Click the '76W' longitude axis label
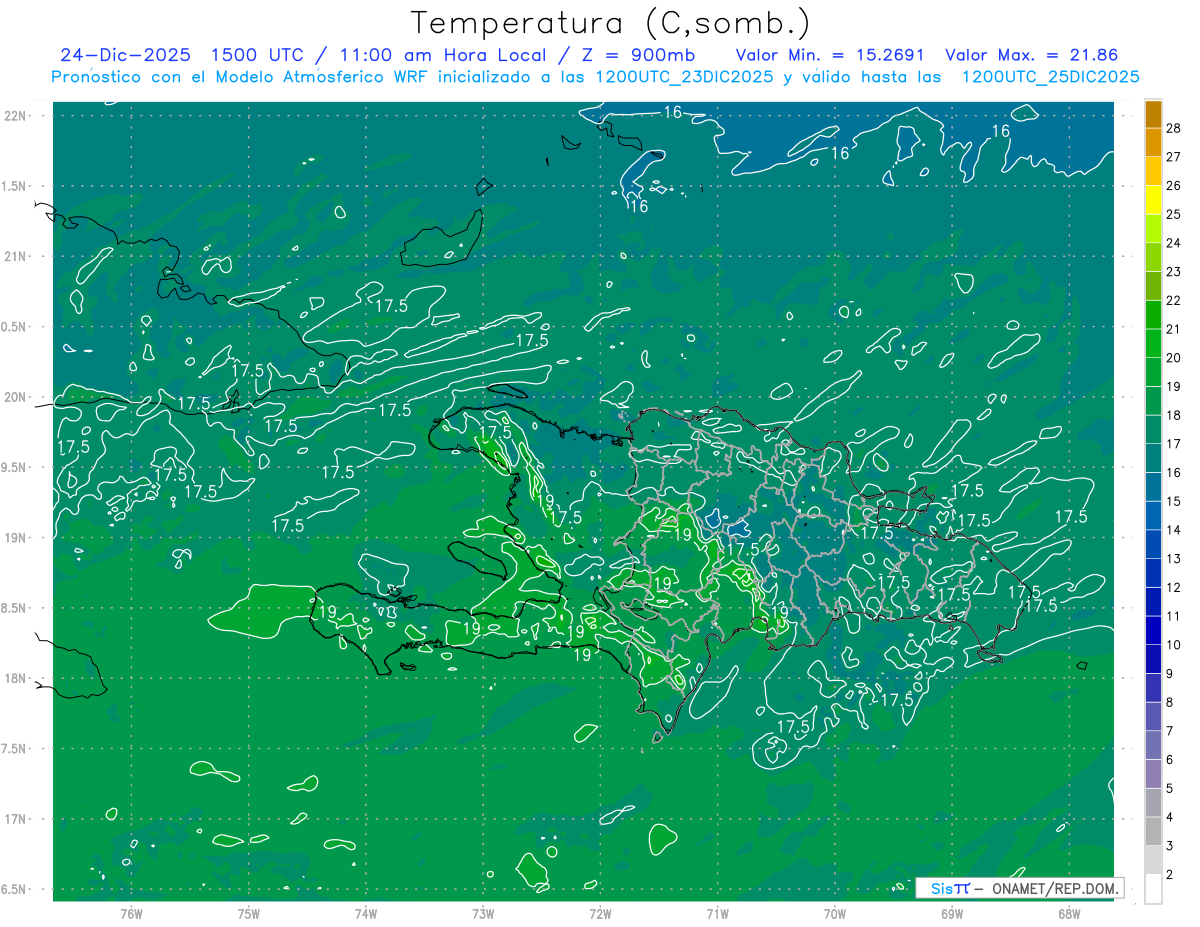Image resolution: width=1200 pixels, height=927 pixels. click(x=131, y=913)
